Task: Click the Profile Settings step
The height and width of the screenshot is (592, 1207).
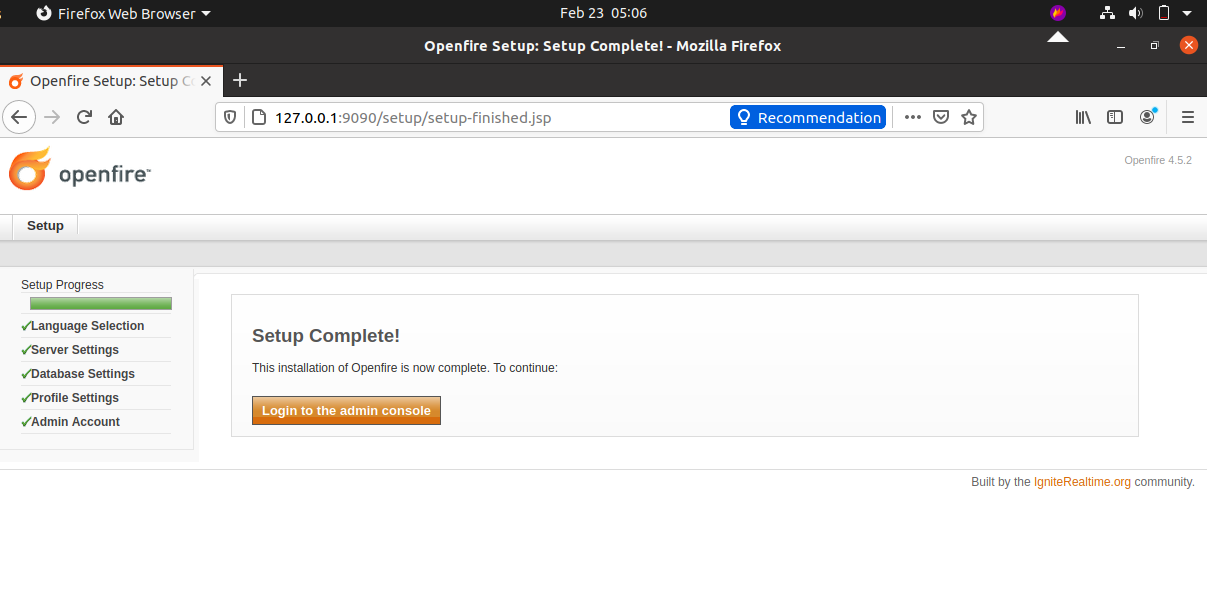Action: 75,398
